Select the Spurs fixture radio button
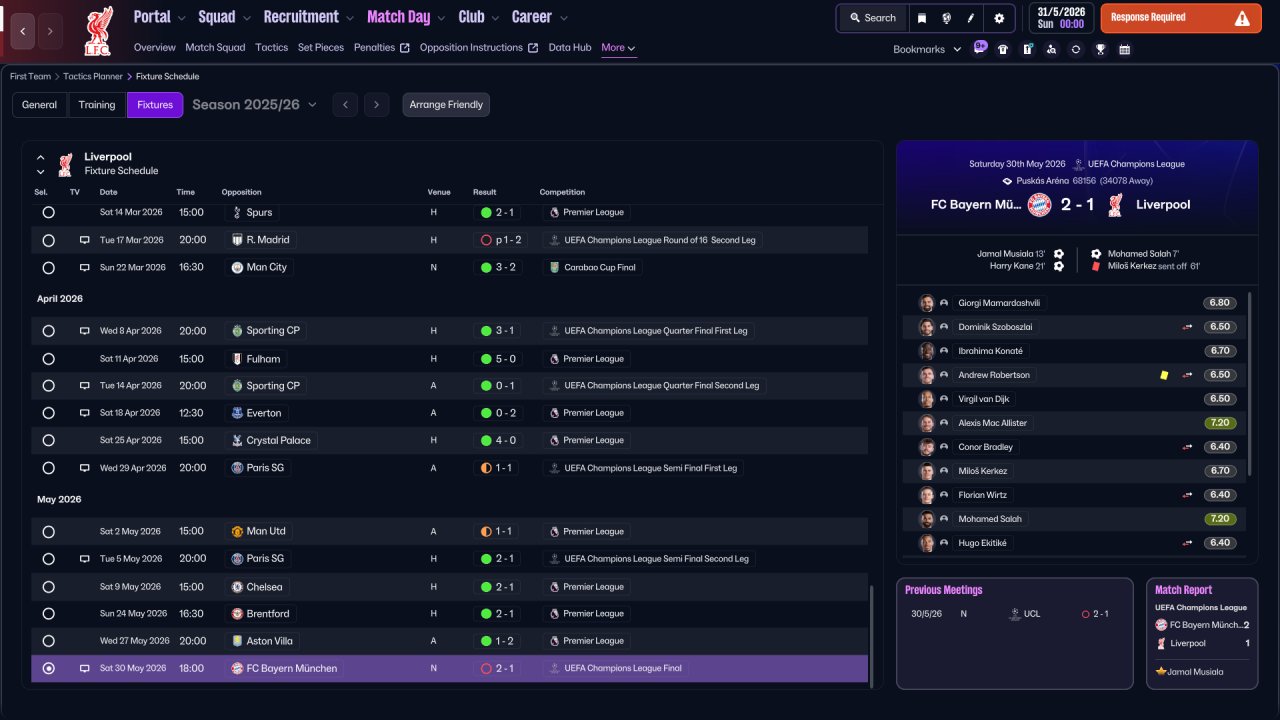Screen dimensions: 1280x720 48,212
